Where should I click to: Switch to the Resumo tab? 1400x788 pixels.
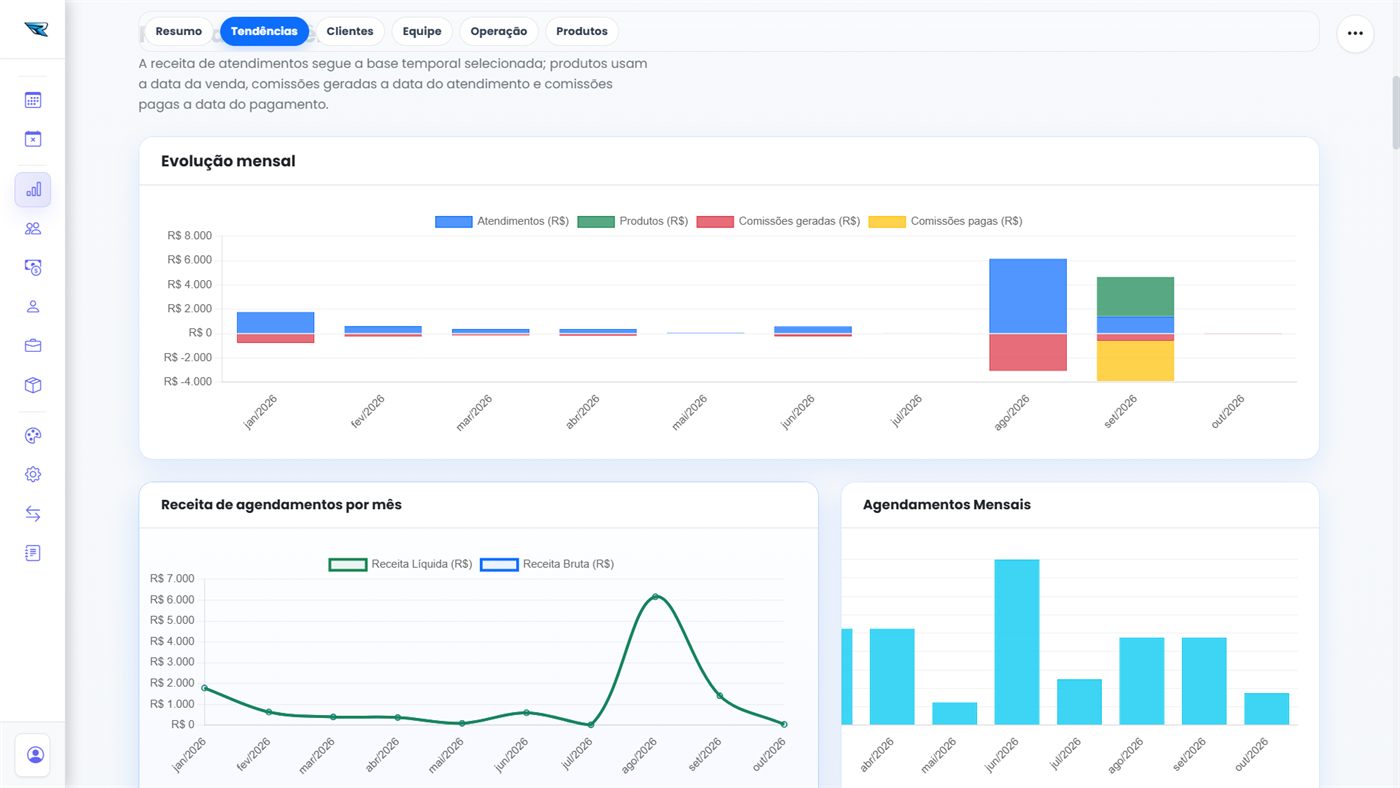click(x=179, y=32)
